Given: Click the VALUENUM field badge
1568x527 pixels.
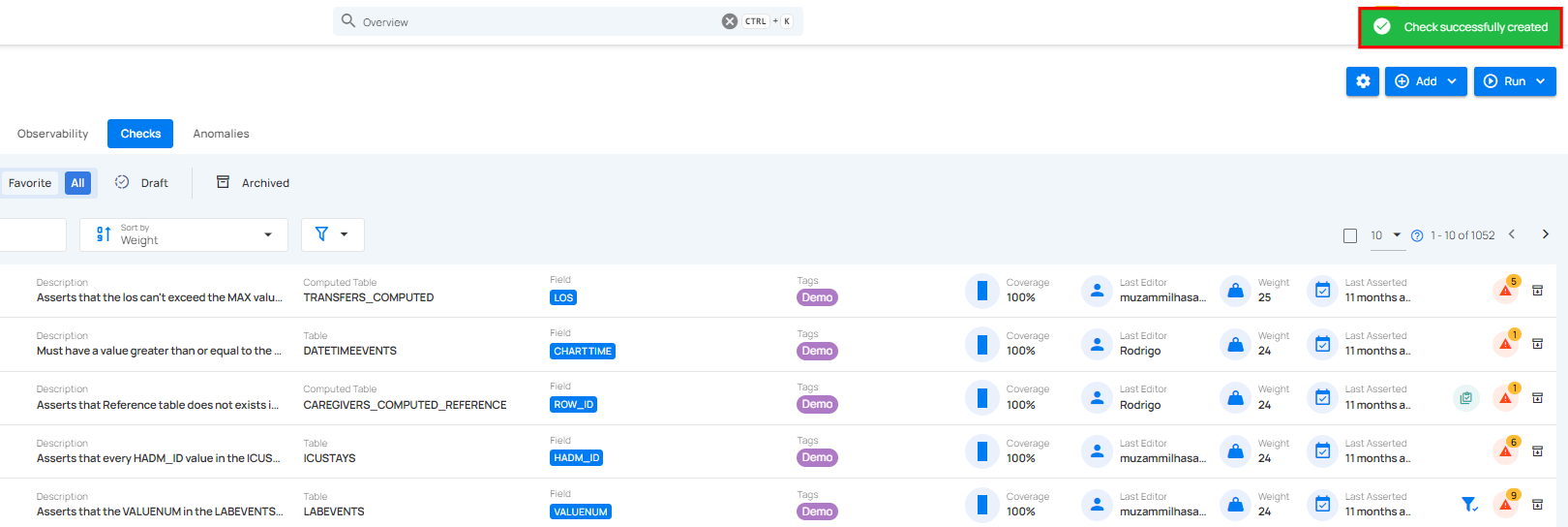Looking at the screenshot, I should (581, 511).
